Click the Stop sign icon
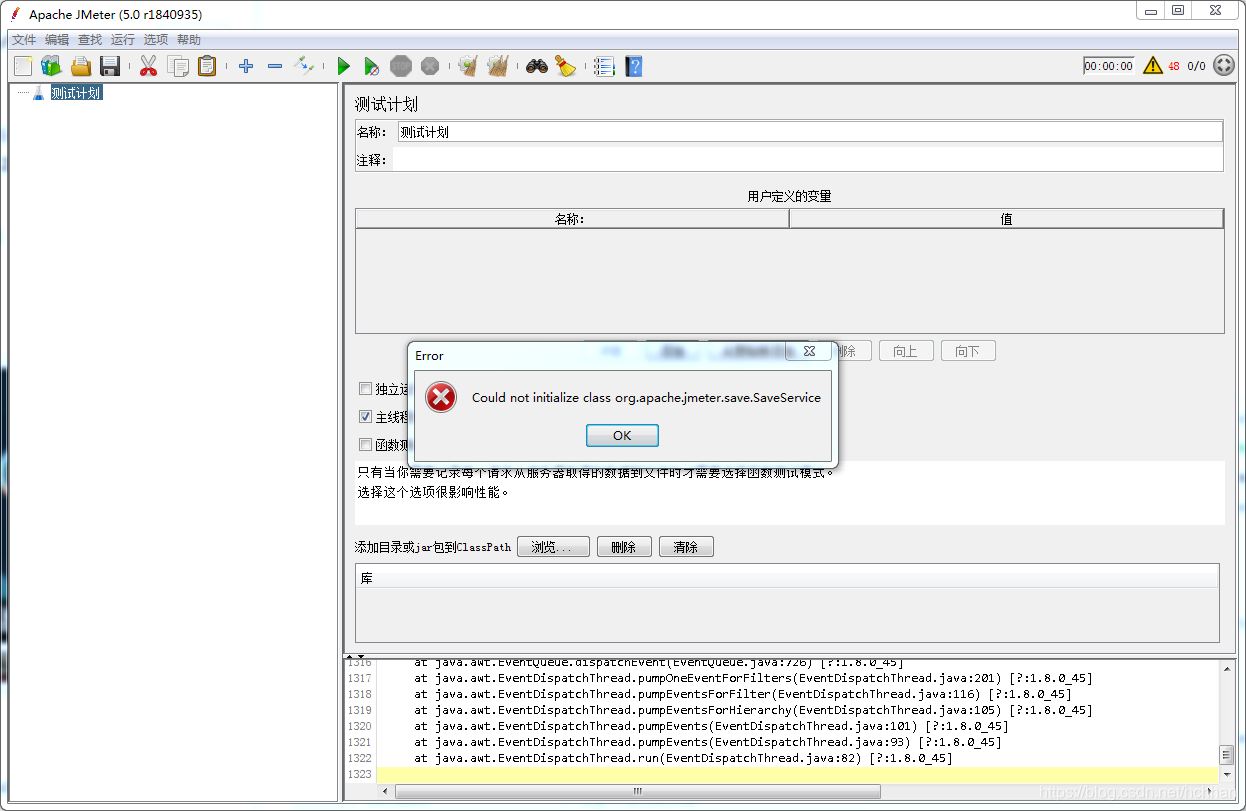This screenshot has height=811, width=1246. (x=401, y=66)
